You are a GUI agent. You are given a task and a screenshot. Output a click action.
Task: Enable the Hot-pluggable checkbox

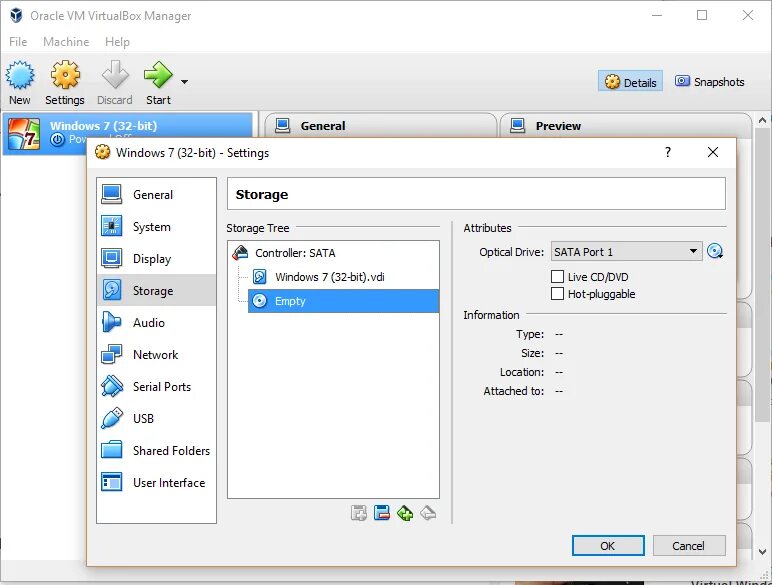pos(557,294)
